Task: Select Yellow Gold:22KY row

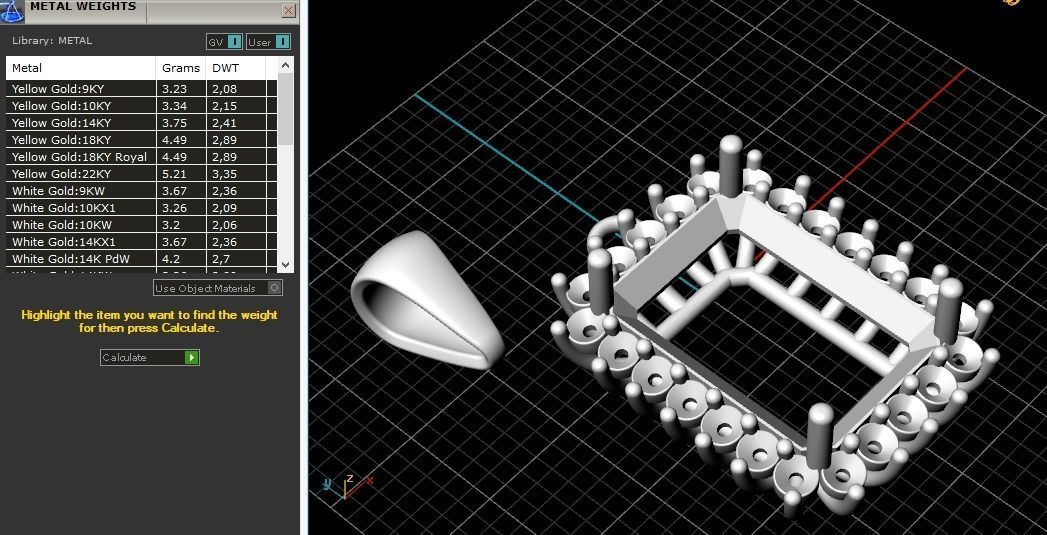Action: (142, 174)
